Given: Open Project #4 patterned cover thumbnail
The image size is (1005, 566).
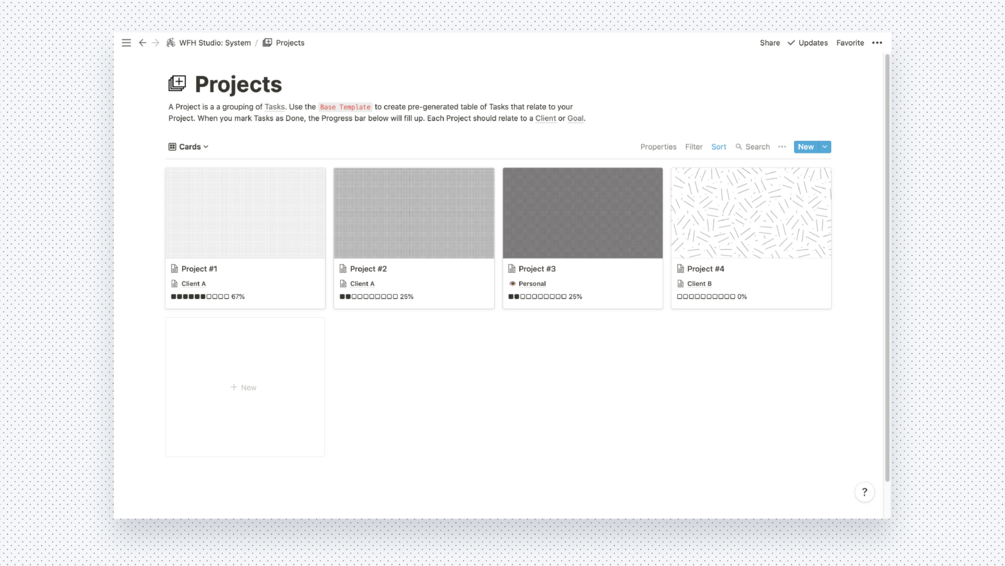Looking at the screenshot, I should click(751, 213).
